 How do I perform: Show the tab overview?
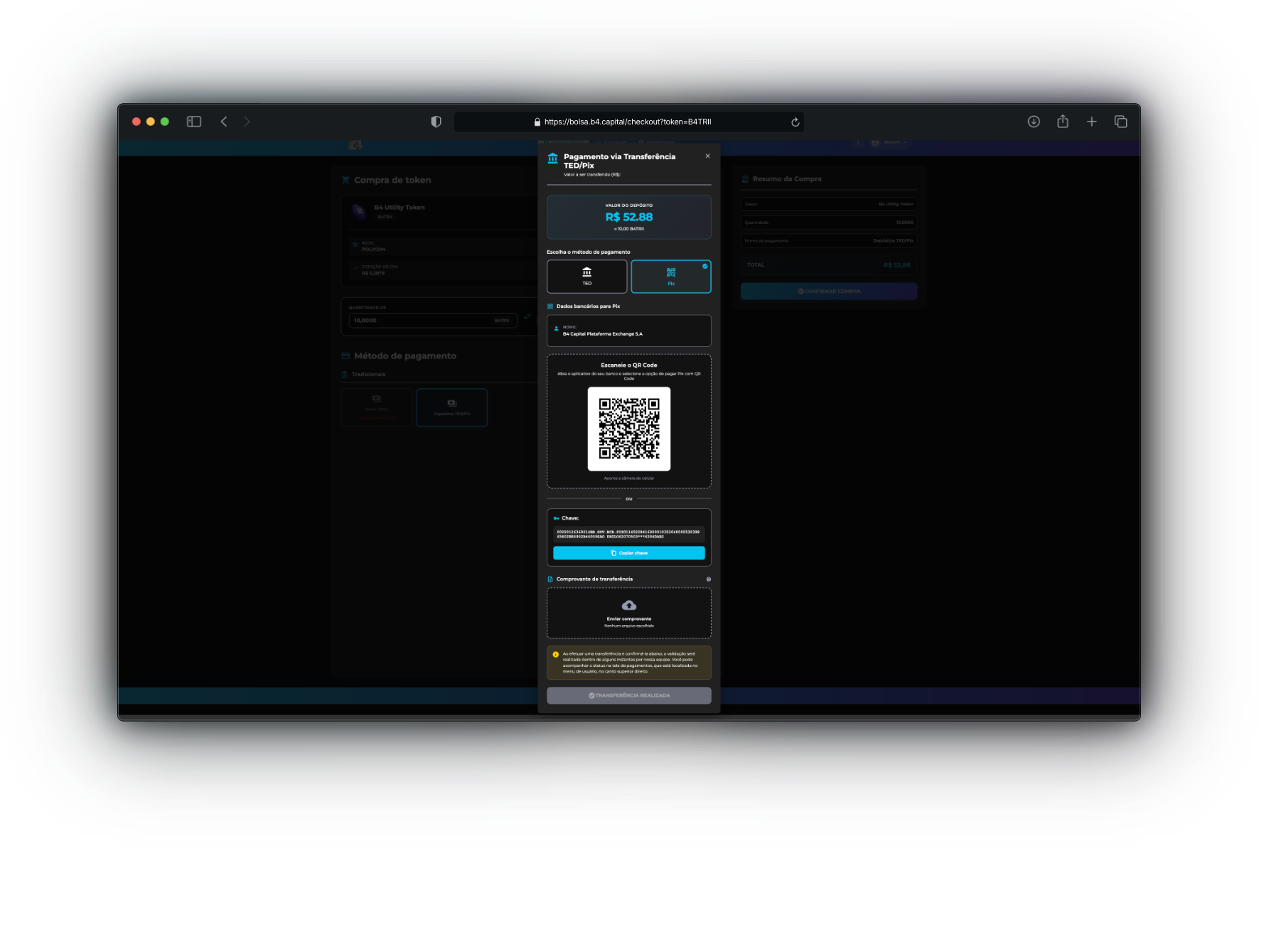click(x=1120, y=122)
